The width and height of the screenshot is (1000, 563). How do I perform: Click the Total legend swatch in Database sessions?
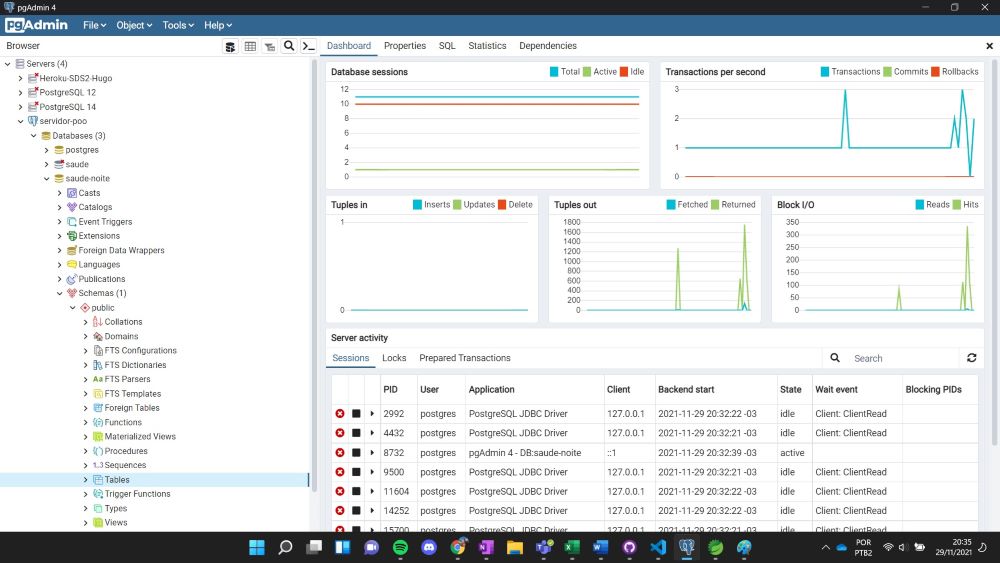pyautogui.click(x=554, y=71)
